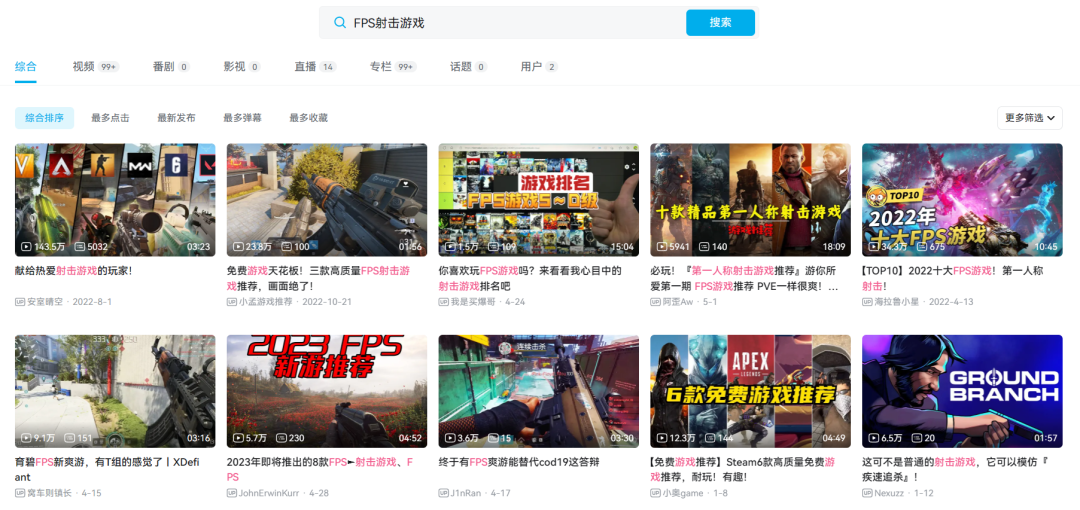1080x510 pixels.
Task: Open uploader J1nRan profile
Action: 468,493
